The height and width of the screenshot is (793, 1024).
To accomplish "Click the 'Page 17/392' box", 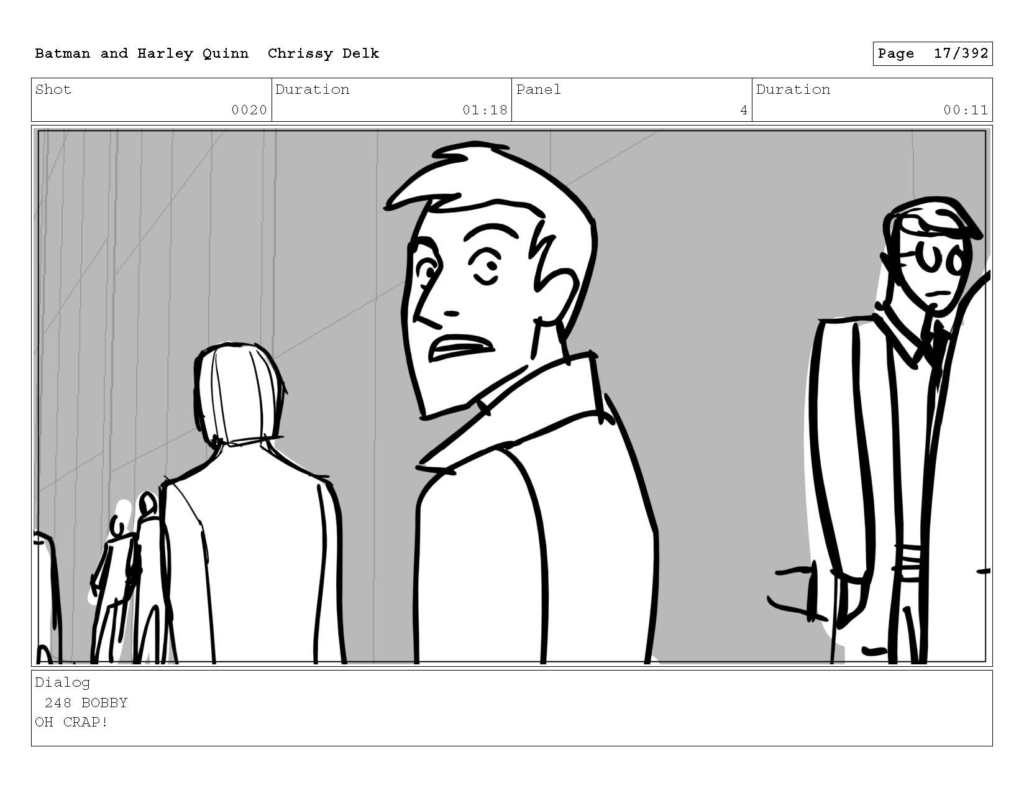I will coord(933,54).
